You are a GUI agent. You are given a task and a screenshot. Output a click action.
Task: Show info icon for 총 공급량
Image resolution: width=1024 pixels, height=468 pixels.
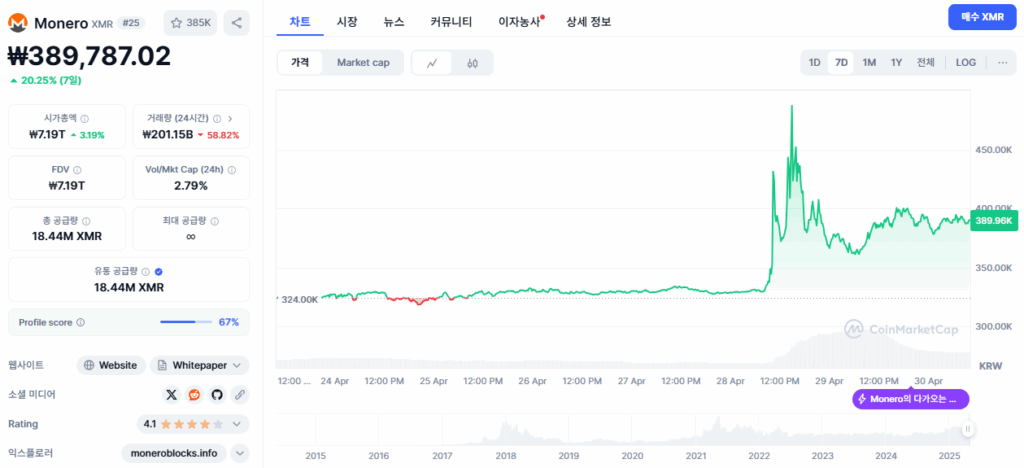87,221
